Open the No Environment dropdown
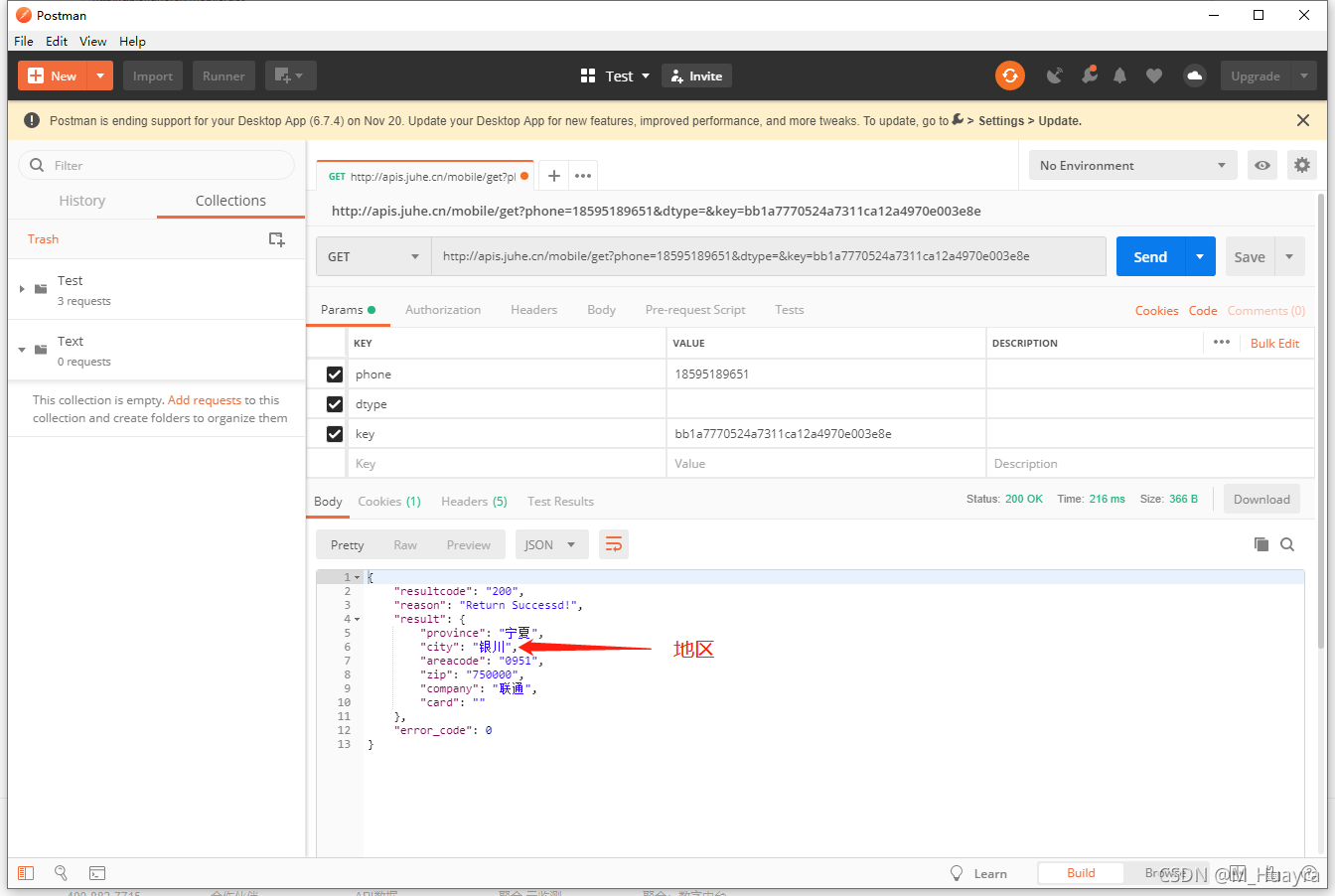1335x896 pixels. (1132, 166)
